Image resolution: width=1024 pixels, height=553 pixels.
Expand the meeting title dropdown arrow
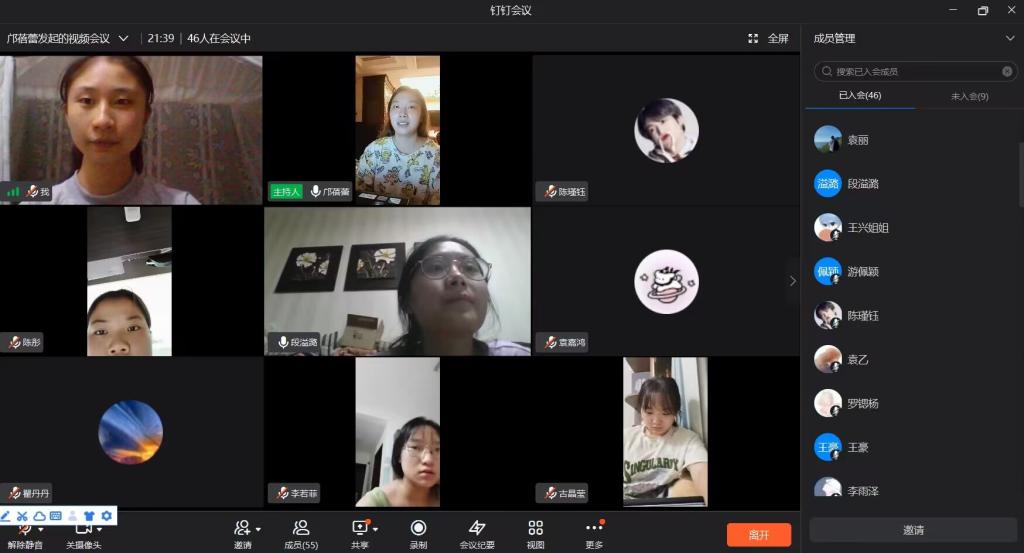coord(124,38)
